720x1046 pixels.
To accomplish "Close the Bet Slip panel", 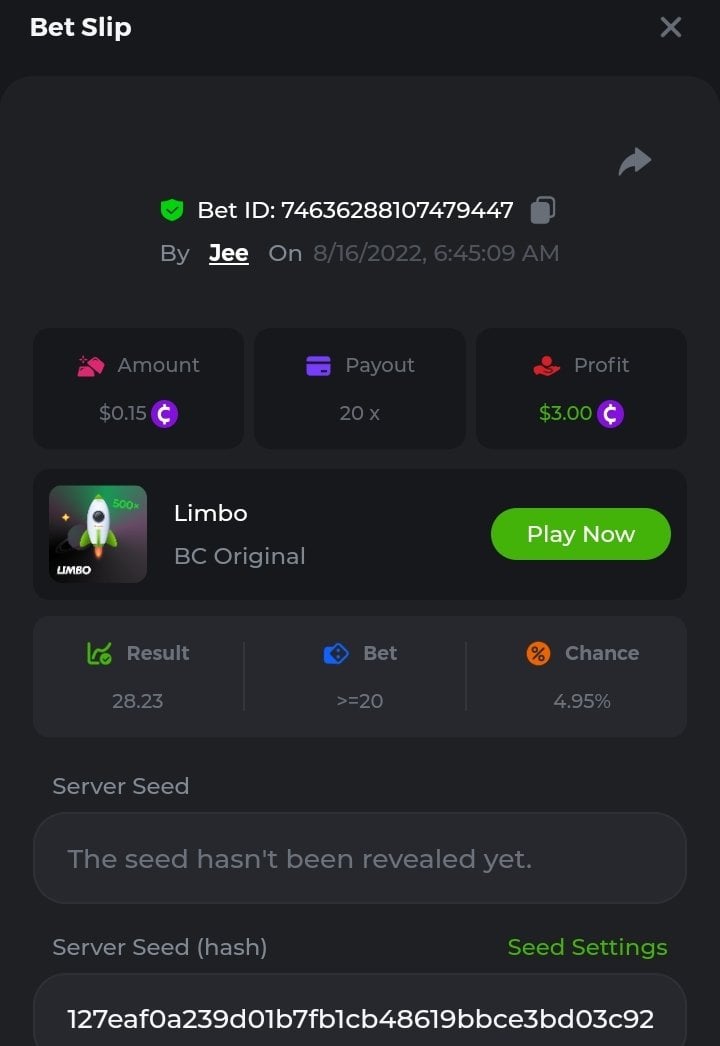I will click(670, 27).
